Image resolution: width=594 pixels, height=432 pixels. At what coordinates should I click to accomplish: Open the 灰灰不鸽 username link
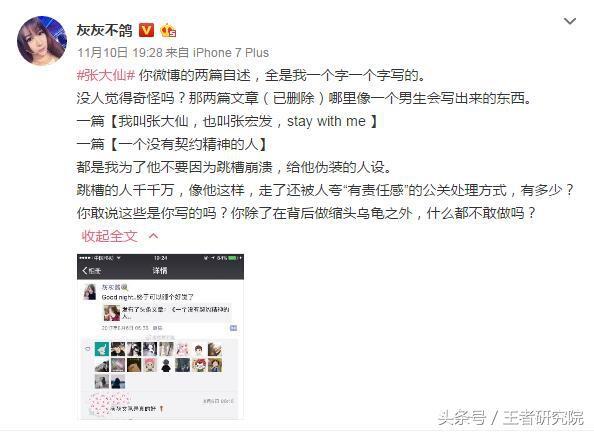point(105,30)
